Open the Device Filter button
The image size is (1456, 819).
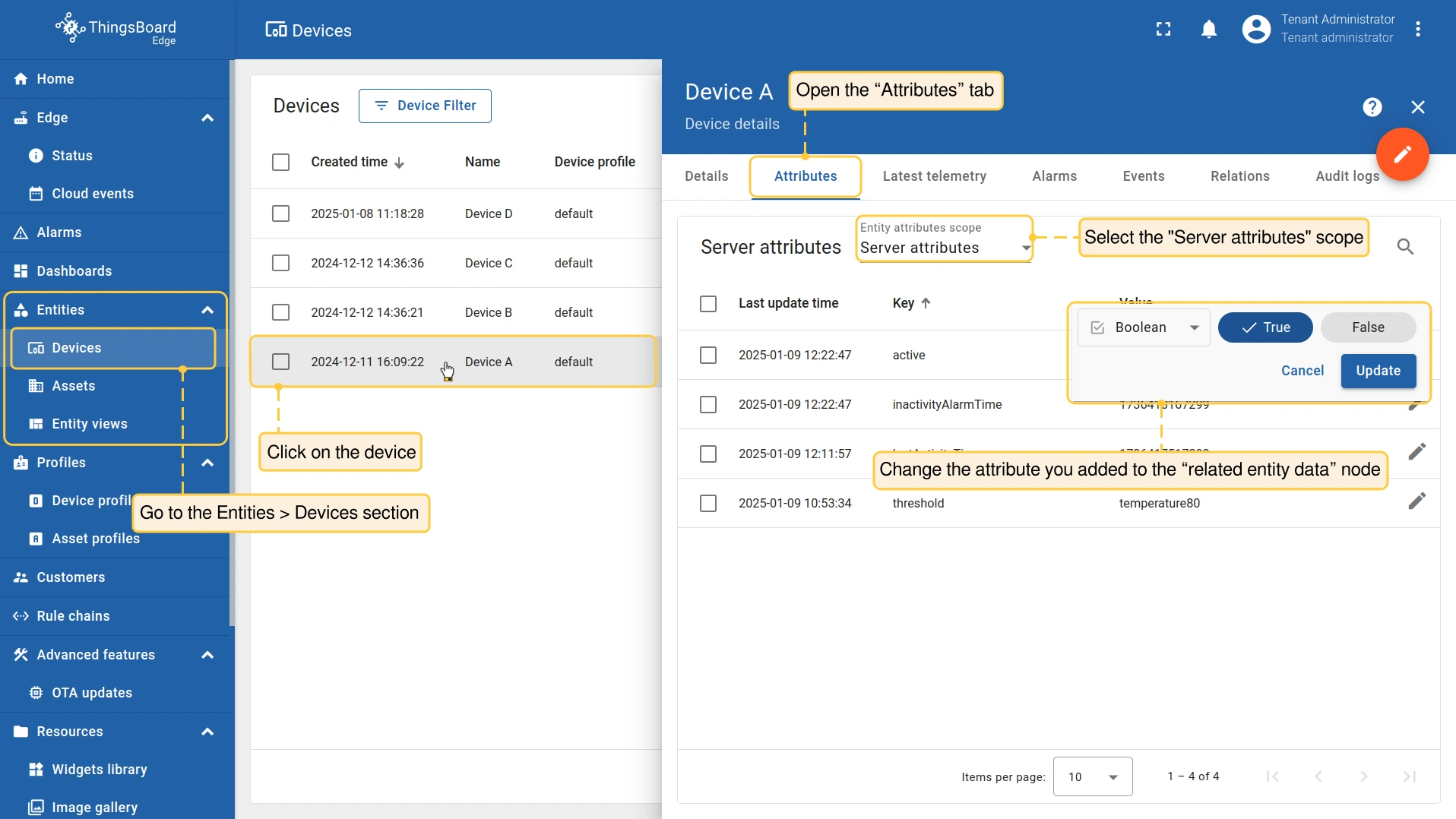coord(425,106)
